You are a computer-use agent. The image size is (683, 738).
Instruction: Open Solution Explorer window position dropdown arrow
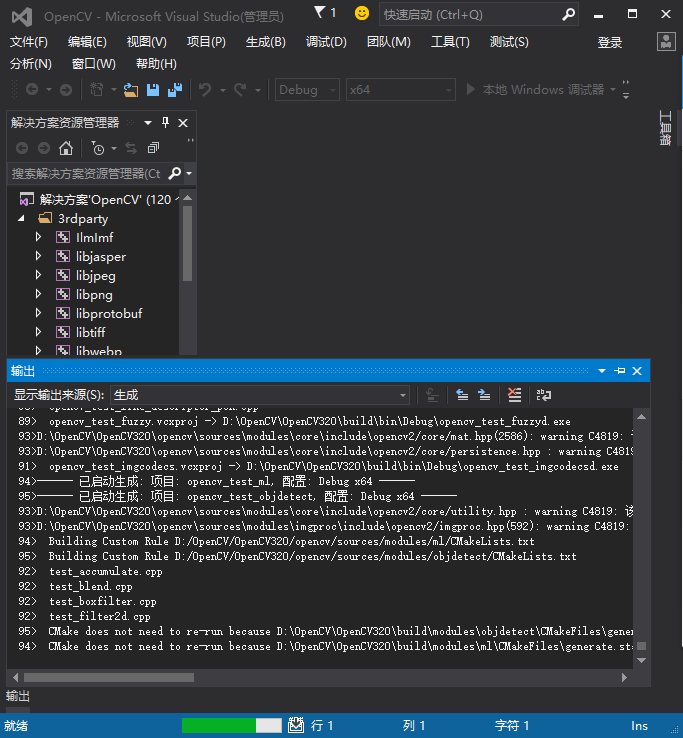tap(148, 123)
